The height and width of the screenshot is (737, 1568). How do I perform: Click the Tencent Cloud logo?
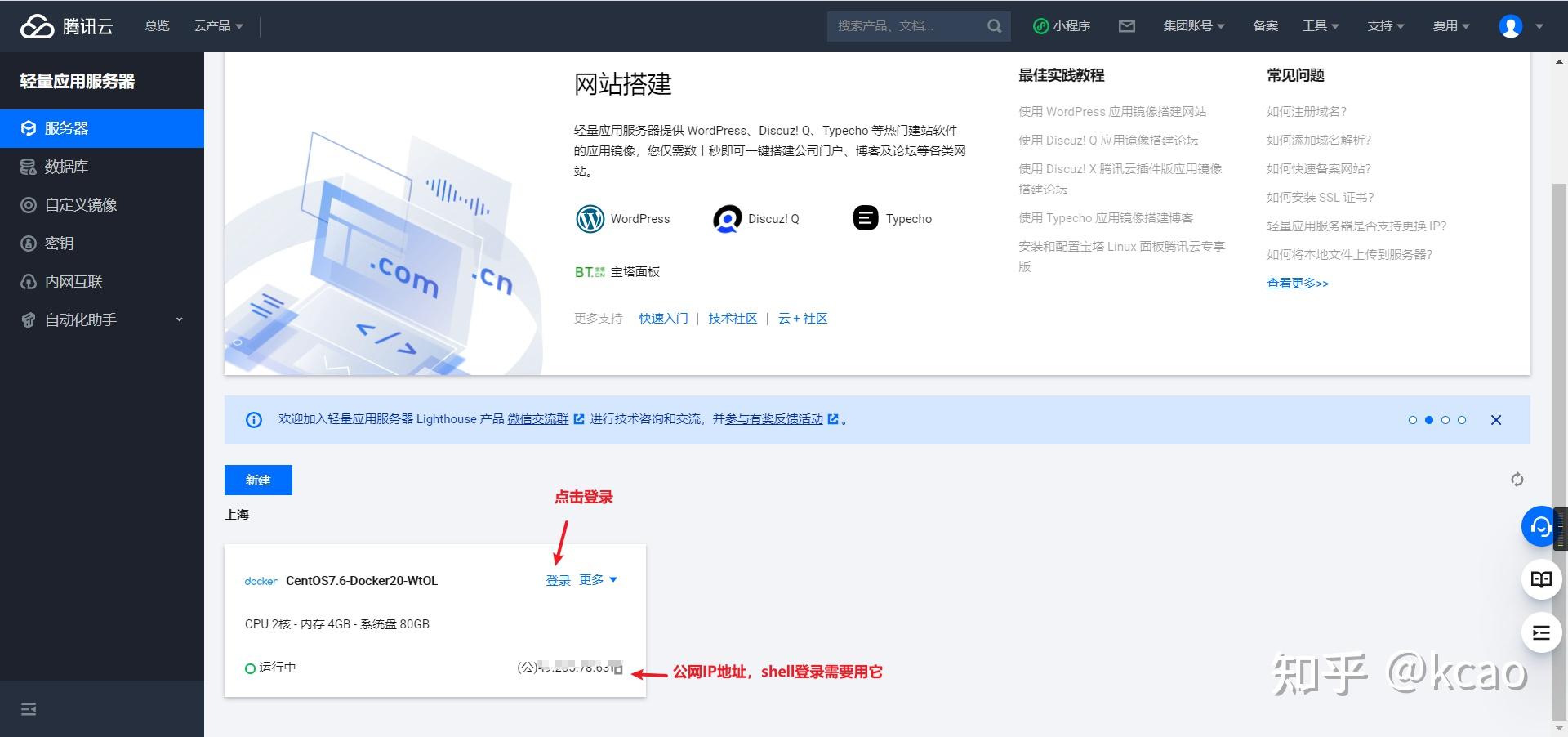[x=66, y=26]
